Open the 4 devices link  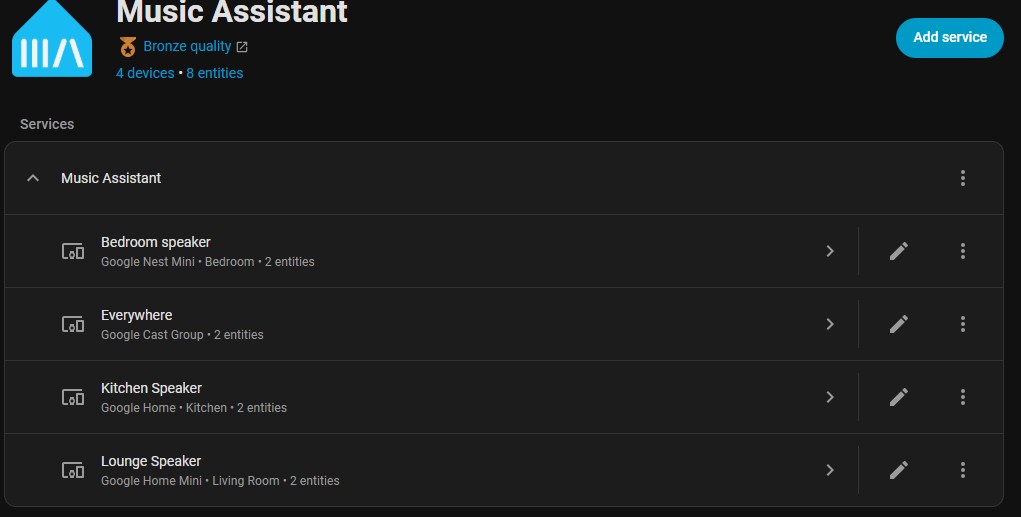pos(145,73)
